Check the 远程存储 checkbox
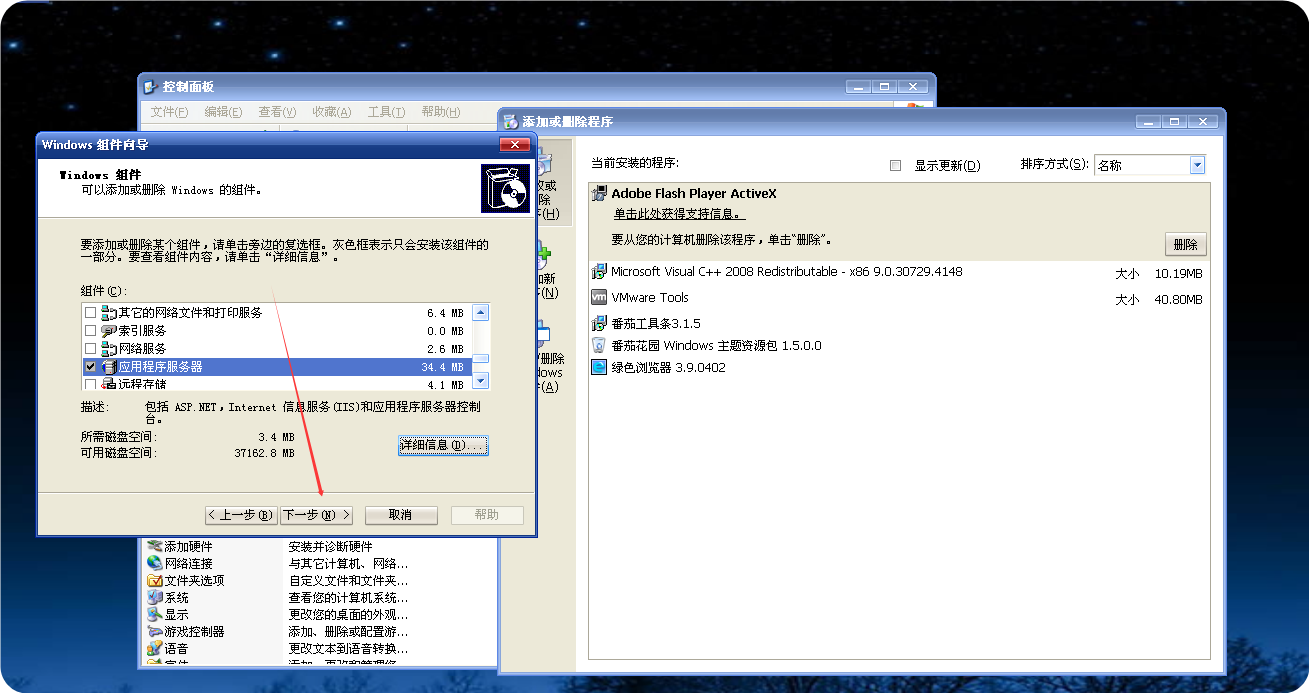 pos(91,384)
